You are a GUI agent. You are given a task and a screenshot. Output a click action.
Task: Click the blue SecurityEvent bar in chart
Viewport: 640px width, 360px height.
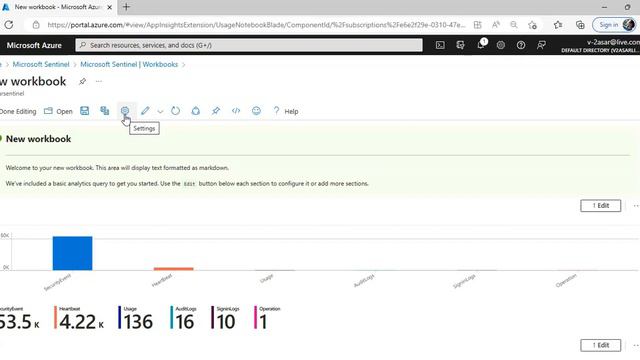[72, 253]
